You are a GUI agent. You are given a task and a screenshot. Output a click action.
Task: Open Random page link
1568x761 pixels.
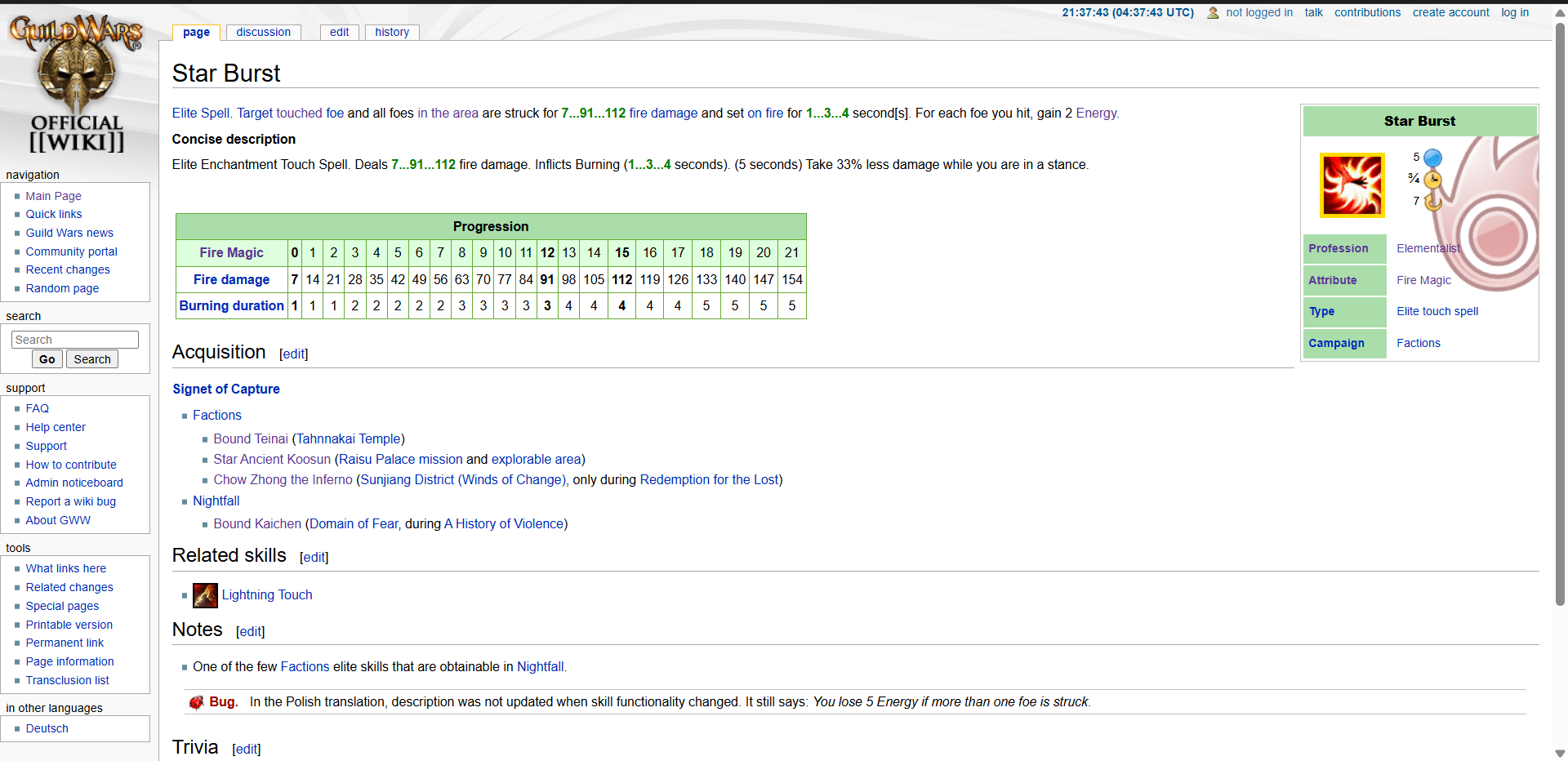[x=62, y=288]
